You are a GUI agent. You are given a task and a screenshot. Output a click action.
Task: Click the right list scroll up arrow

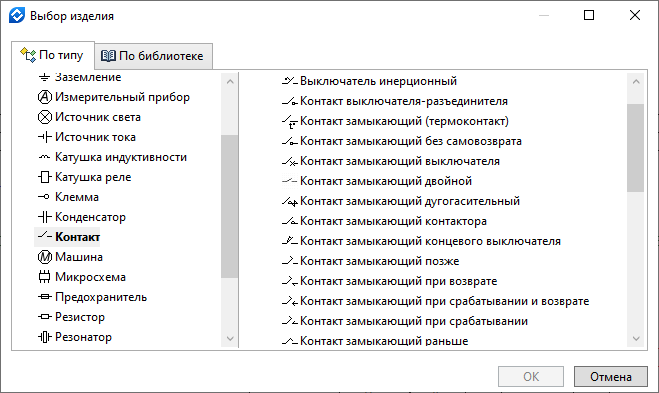pos(636,82)
